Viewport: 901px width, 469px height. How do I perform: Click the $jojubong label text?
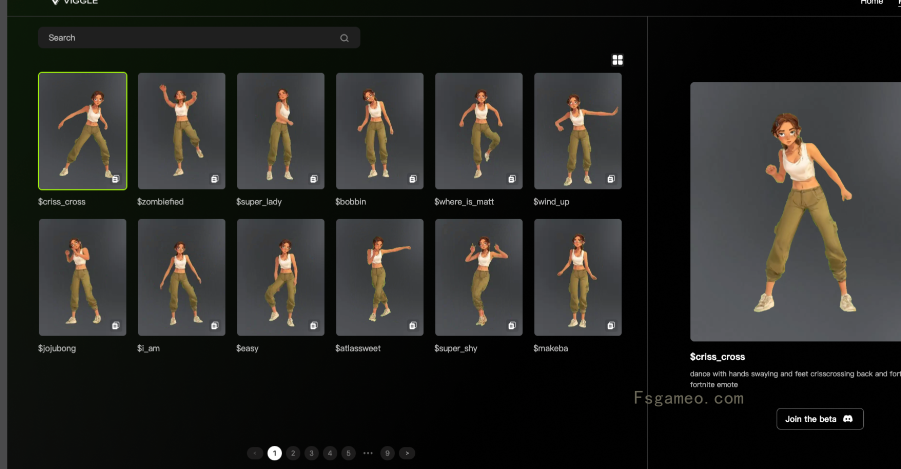coord(57,348)
